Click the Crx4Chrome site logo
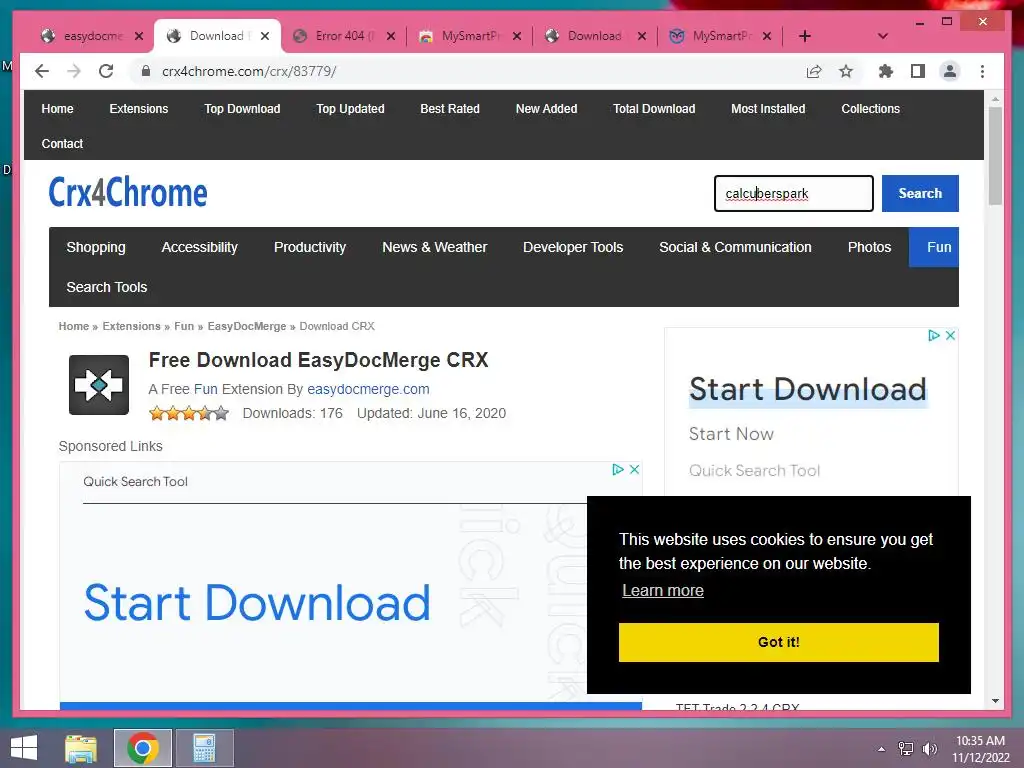The image size is (1024, 768). (x=128, y=192)
